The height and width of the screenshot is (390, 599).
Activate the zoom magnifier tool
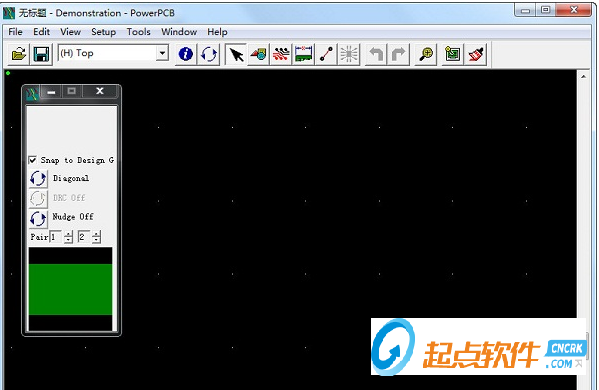click(x=426, y=54)
